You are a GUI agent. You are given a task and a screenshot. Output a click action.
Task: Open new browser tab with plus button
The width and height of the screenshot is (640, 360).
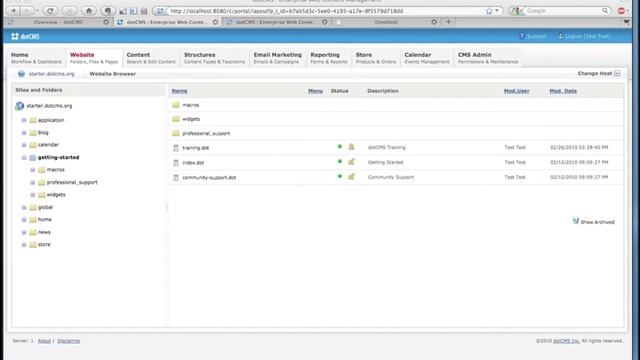click(448, 22)
